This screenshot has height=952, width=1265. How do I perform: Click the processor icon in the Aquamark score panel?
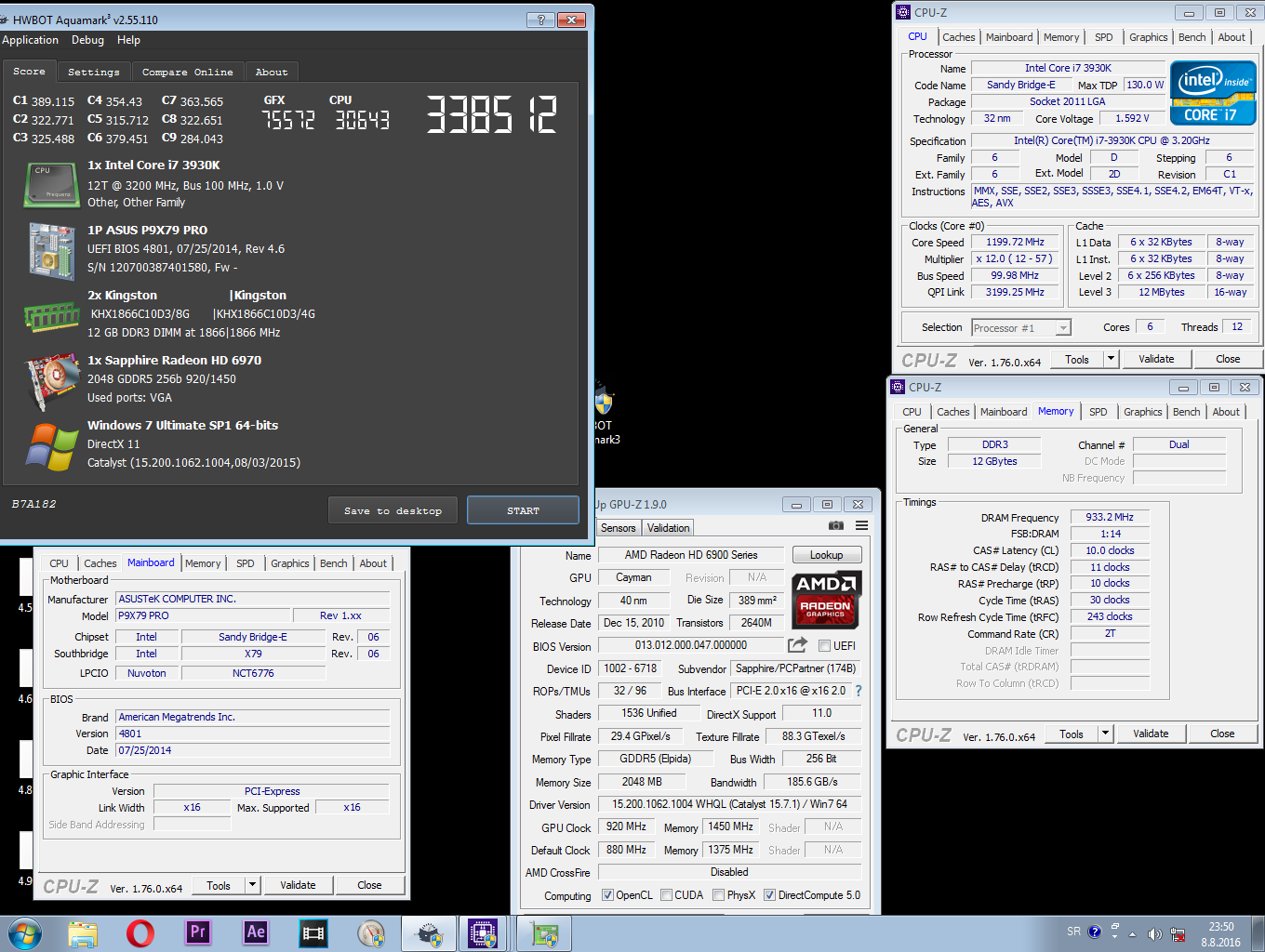(52, 184)
